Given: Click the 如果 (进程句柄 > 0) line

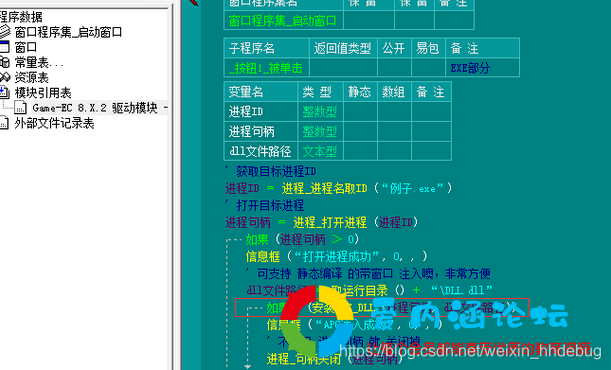Looking at the screenshot, I should coord(302,239).
